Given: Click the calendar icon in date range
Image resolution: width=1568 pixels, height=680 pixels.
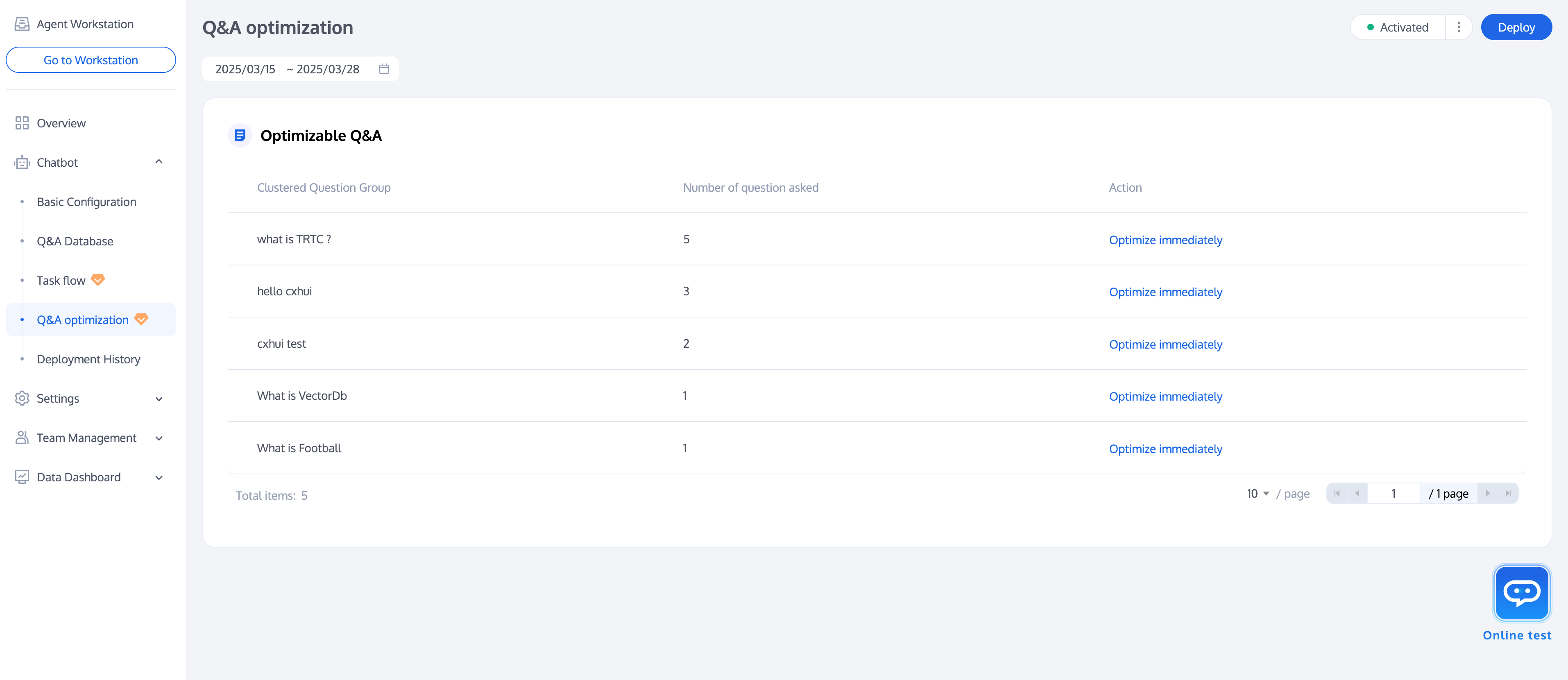Looking at the screenshot, I should [384, 69].
